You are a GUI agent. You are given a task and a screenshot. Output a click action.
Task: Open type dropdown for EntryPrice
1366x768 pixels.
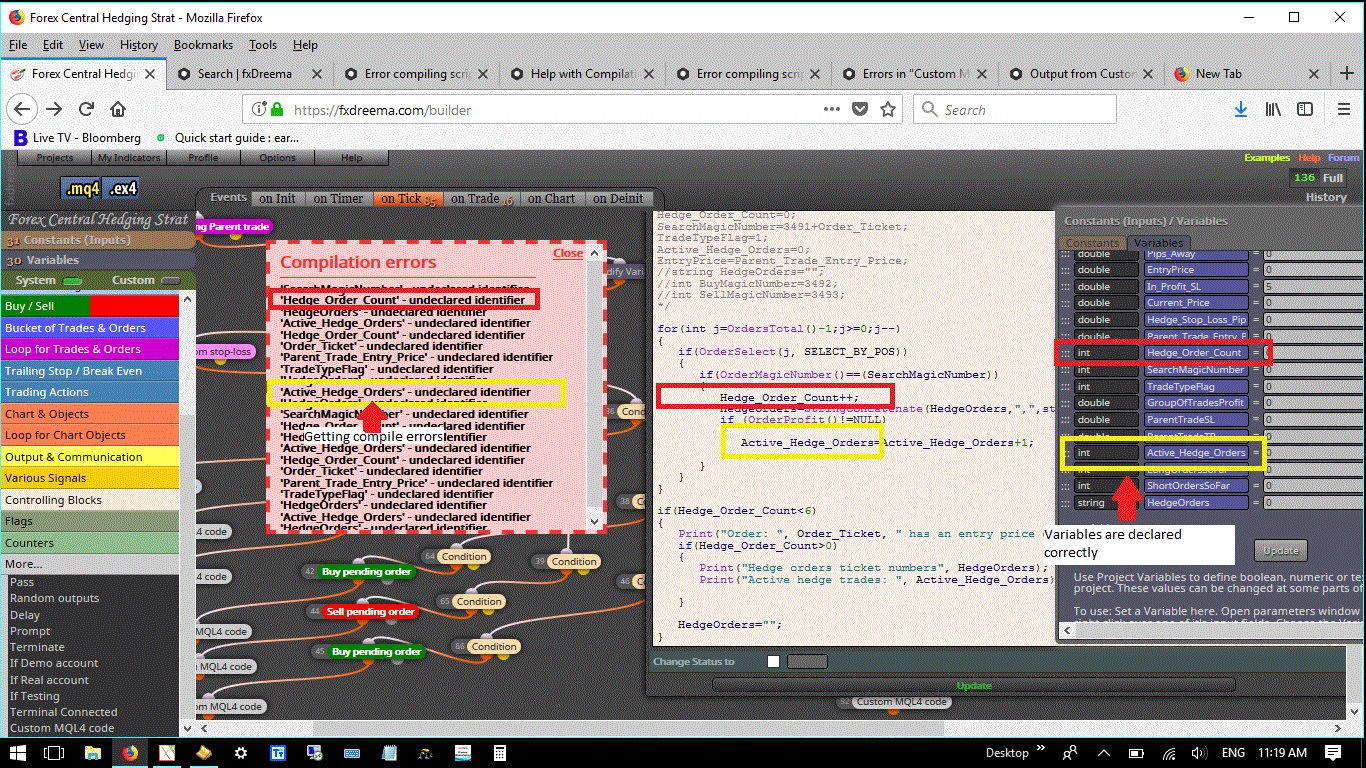coord(1107,269)
